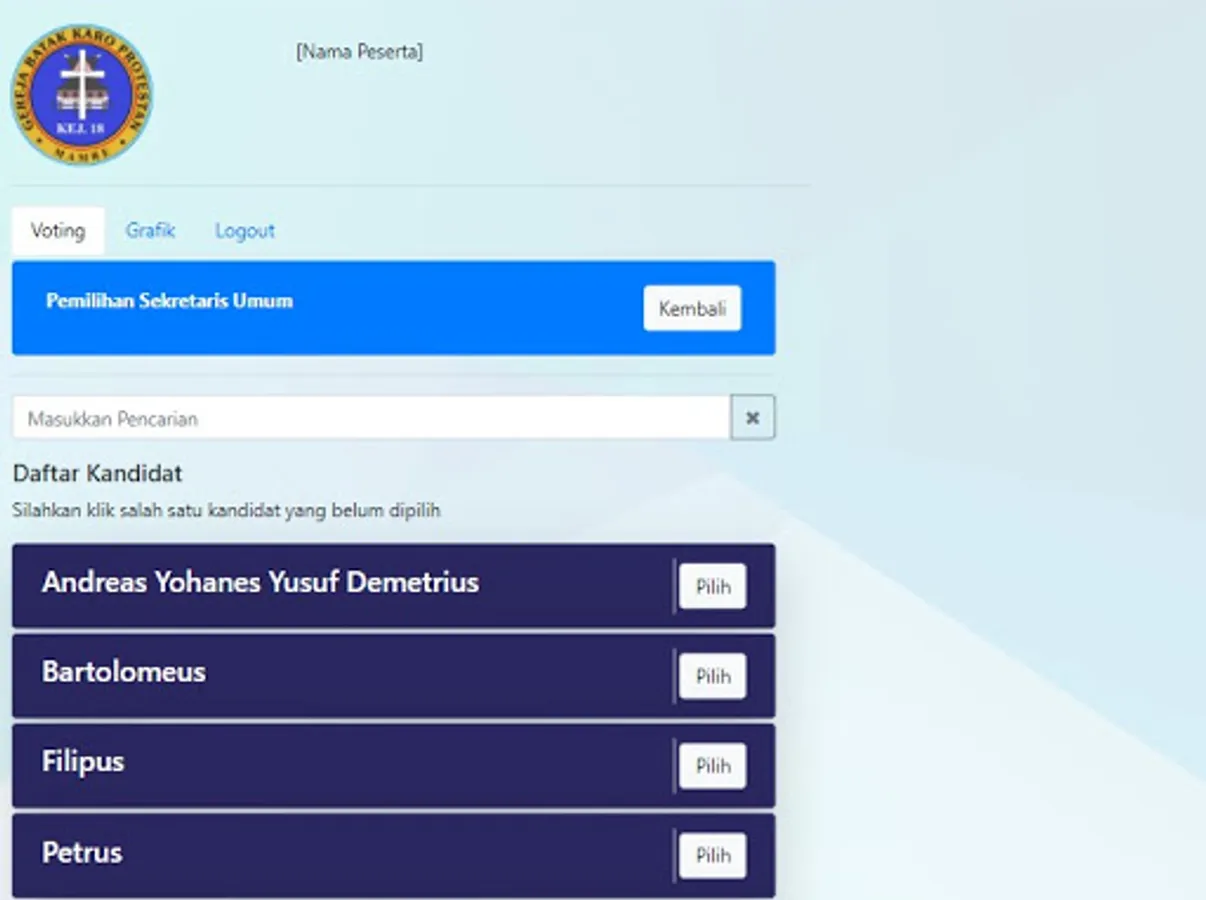Click the Petrus candidate name
This screenshot has width=1206, height=900.
pos(82,852)
